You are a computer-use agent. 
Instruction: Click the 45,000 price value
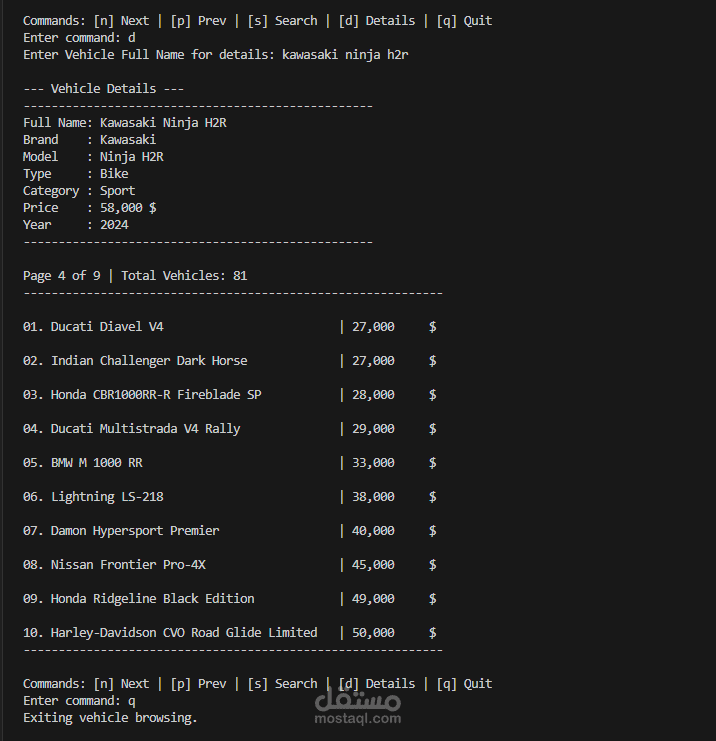point(373,565)
